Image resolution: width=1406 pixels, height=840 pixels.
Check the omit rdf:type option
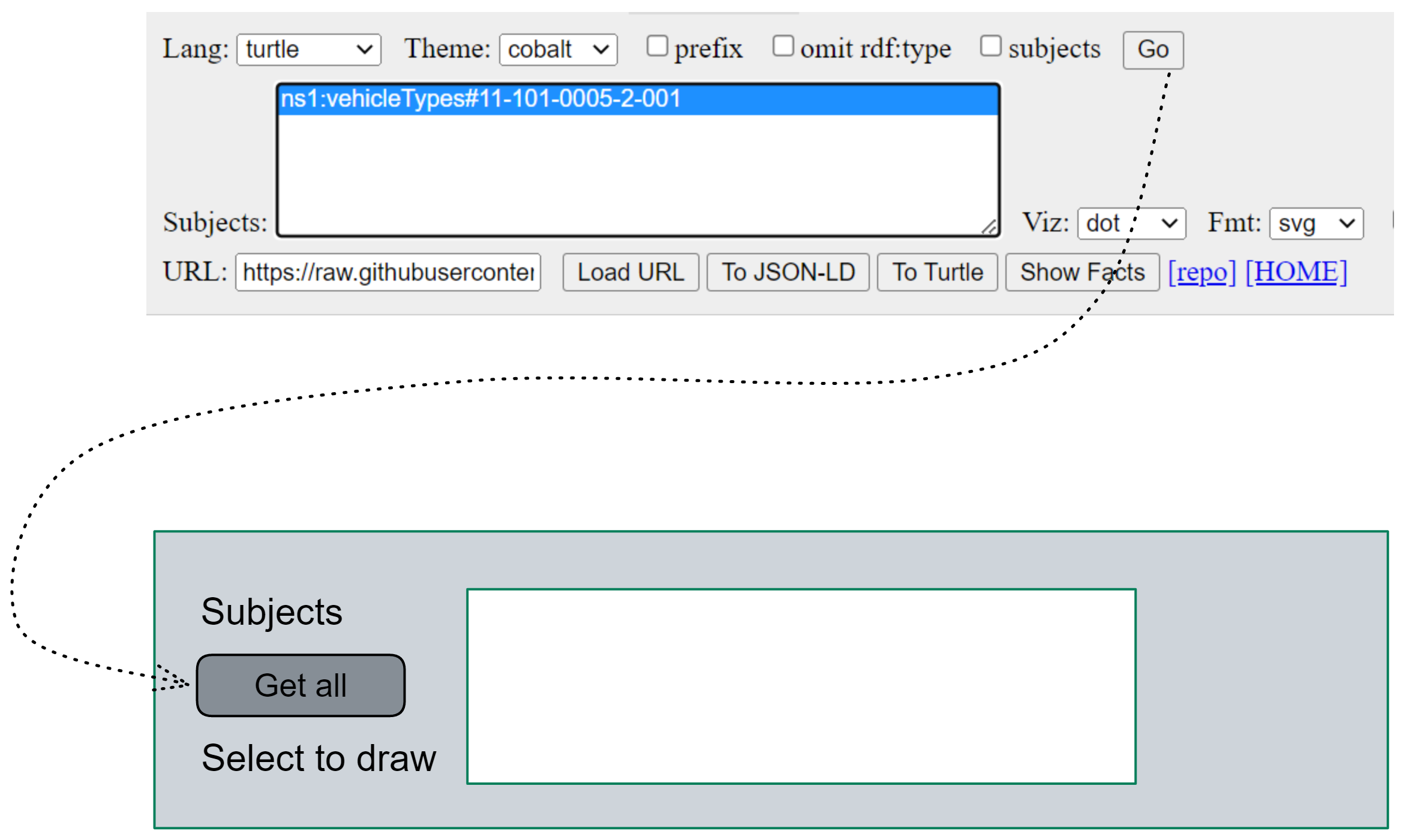point(783,45)
